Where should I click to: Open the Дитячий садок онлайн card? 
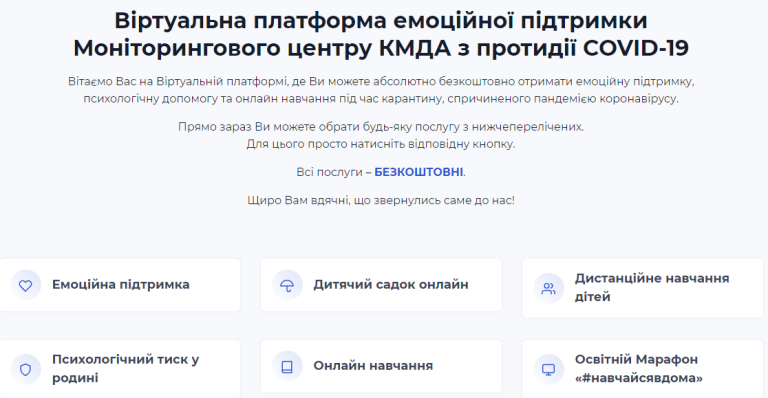(x=381, y=285)
